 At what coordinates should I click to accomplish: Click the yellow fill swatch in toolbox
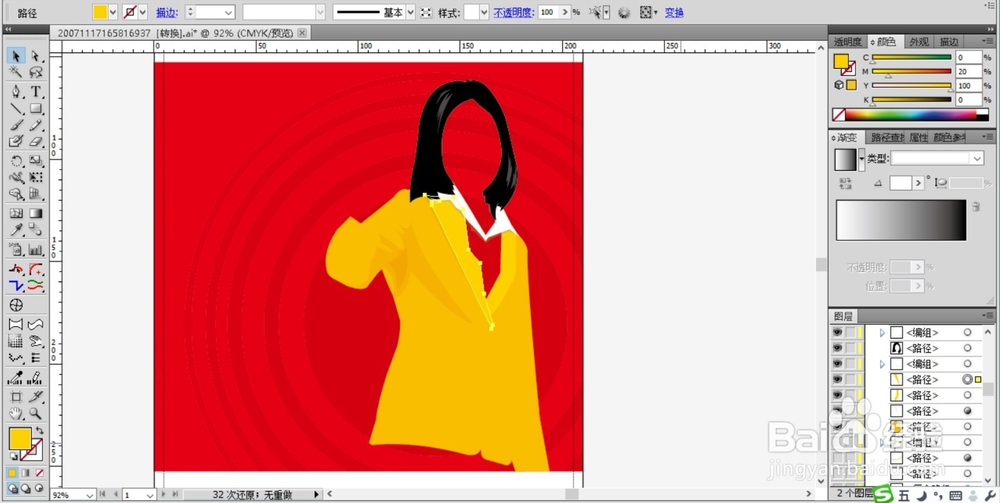pos(20,439)
